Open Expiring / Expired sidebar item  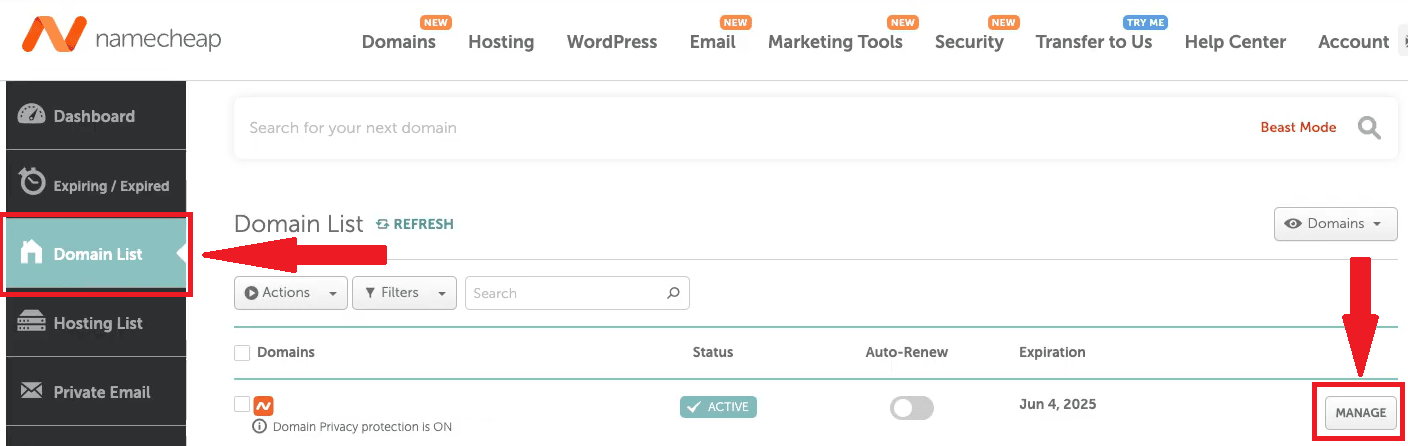point(96,184)
